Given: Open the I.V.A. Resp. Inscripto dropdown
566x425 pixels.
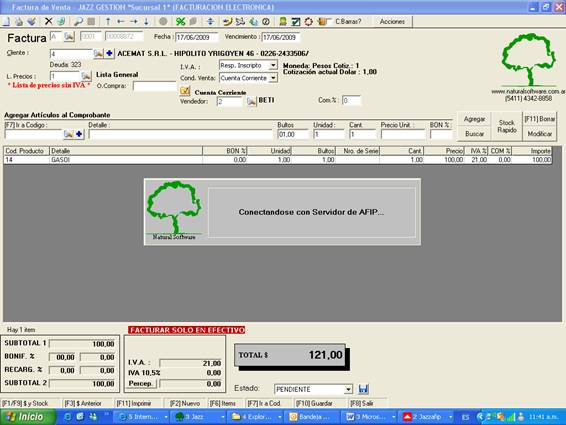Looking at the screenshot, I should tap(273, 65).
